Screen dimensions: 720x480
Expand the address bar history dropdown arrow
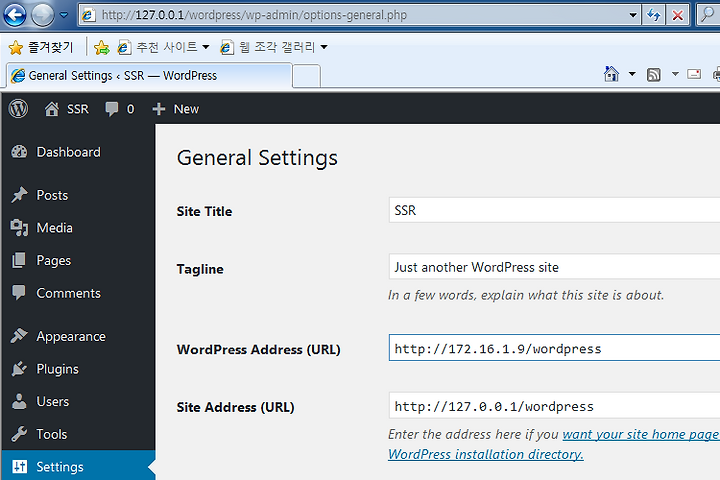coord(633,15)
